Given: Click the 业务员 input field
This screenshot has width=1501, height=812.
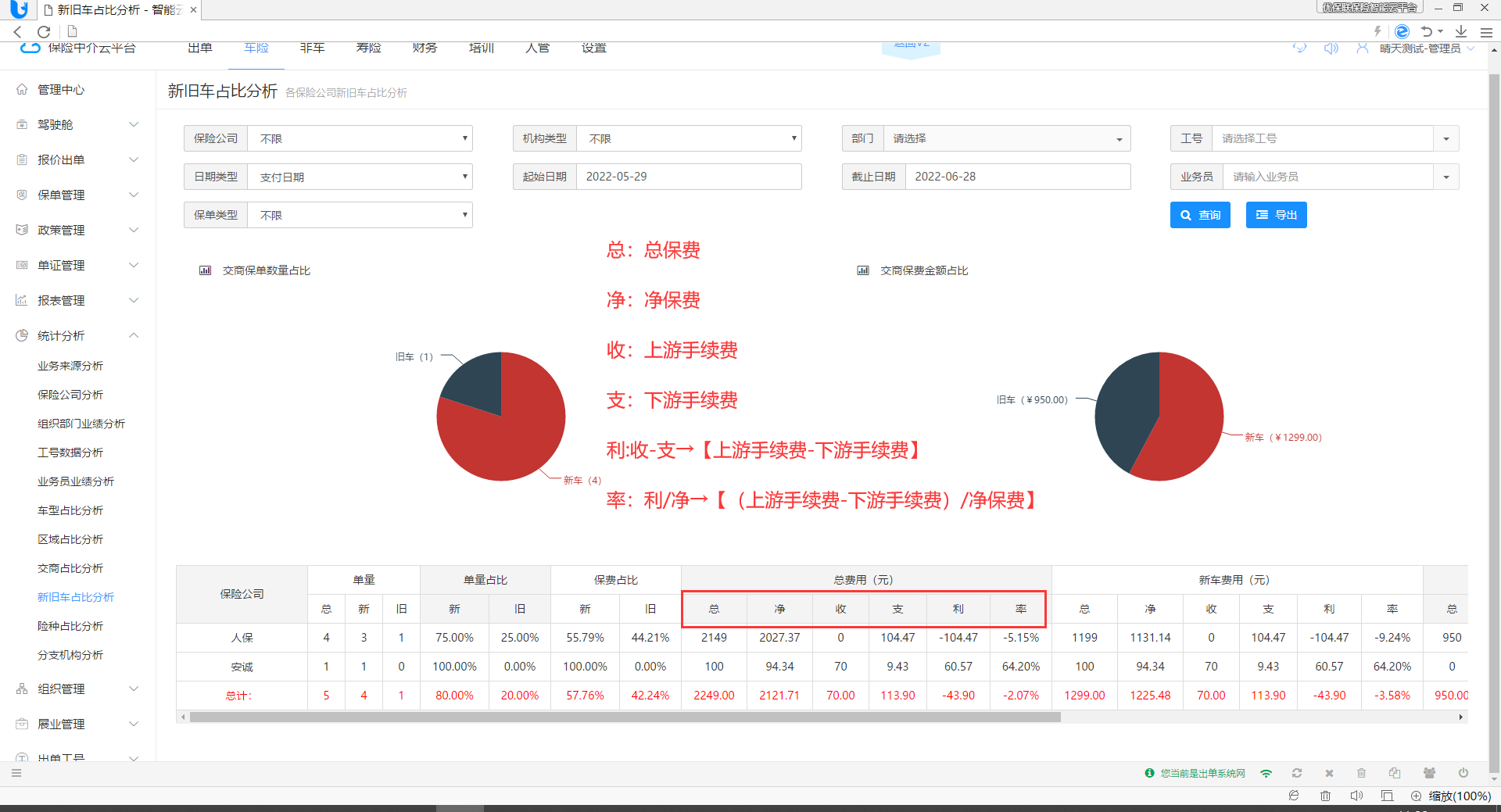Looking at the screenshot, I should point(1328,177).
